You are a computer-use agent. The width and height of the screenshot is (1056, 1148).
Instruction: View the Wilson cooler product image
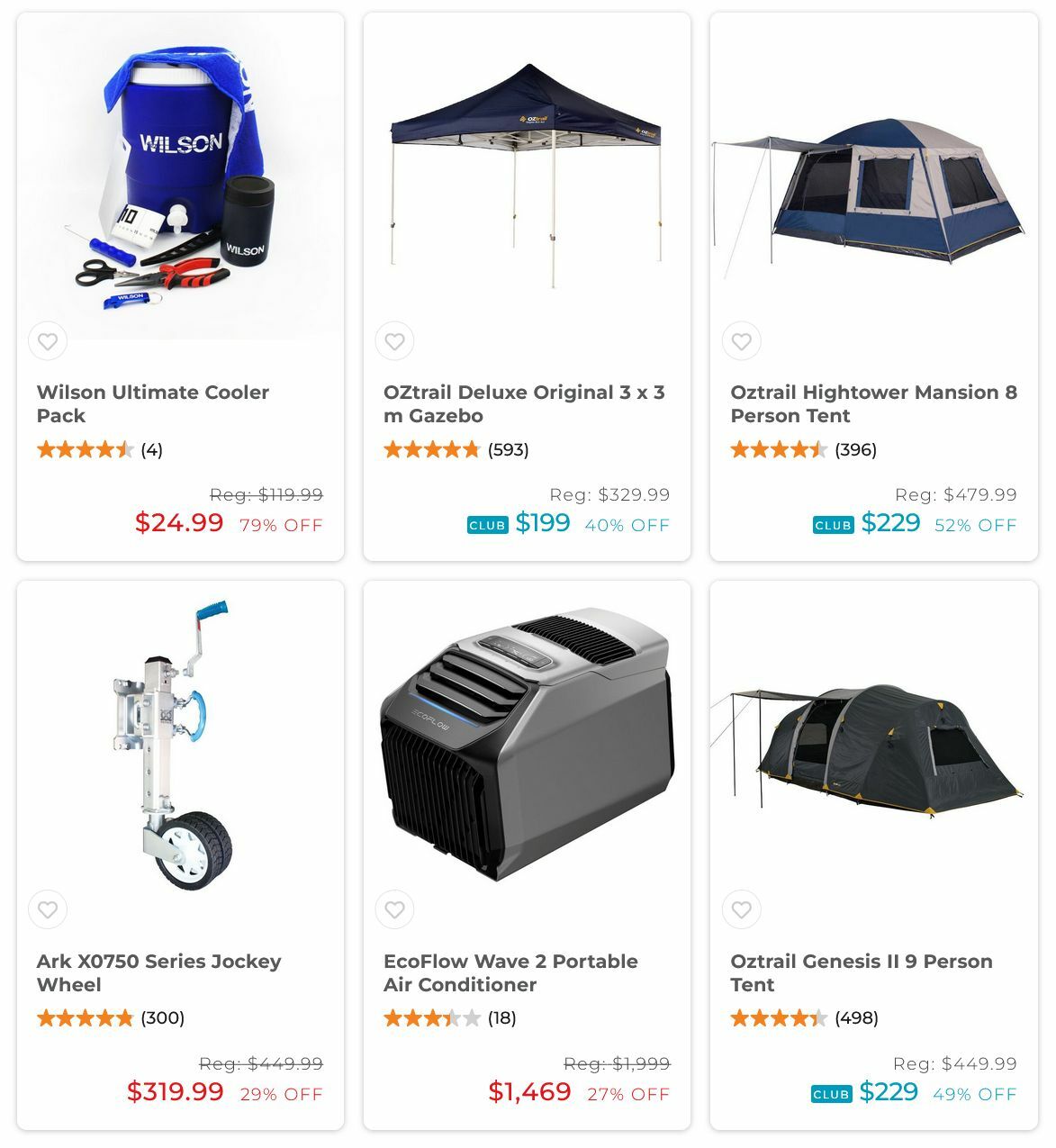[x=180, y=176]
